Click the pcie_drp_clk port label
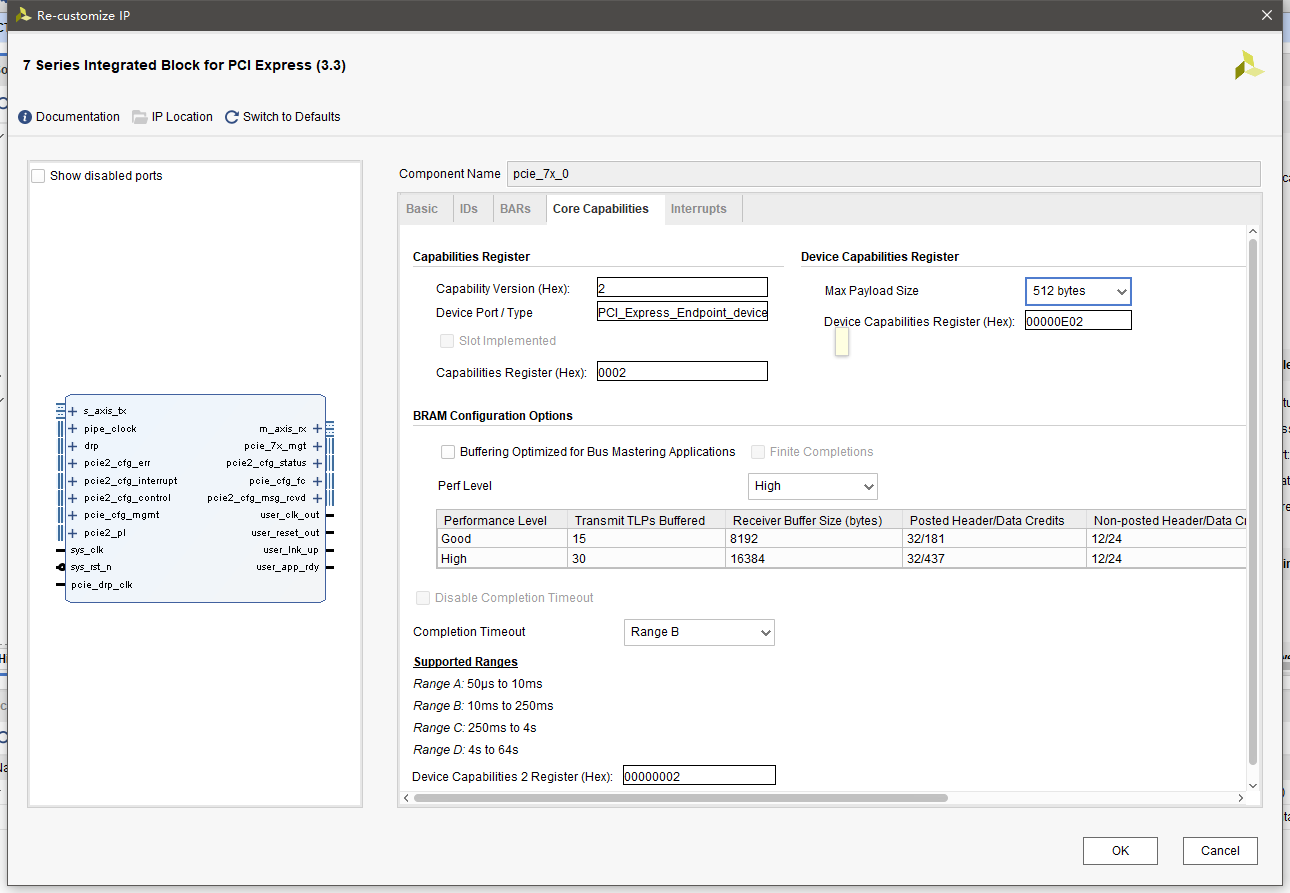Image resolution: width=1290 pixels, height=893 pixels. pos(101,585)
